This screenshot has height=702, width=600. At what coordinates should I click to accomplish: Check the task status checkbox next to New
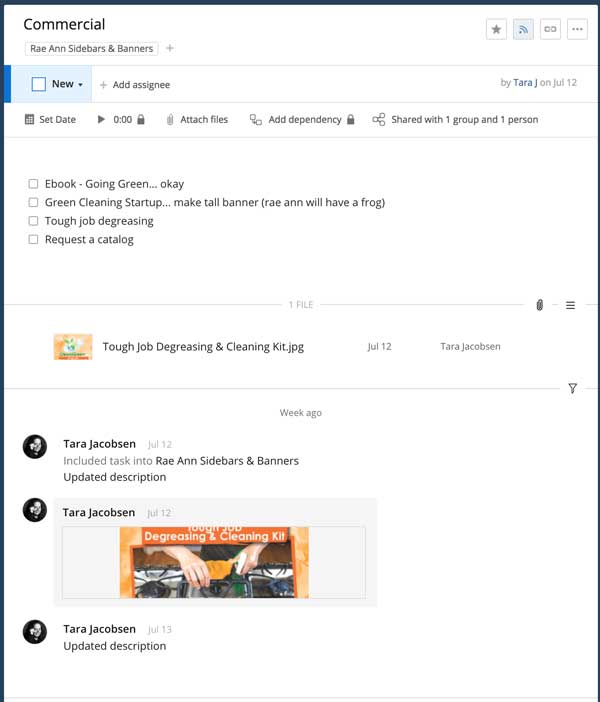pyautogui.click(x=39, y=84)
